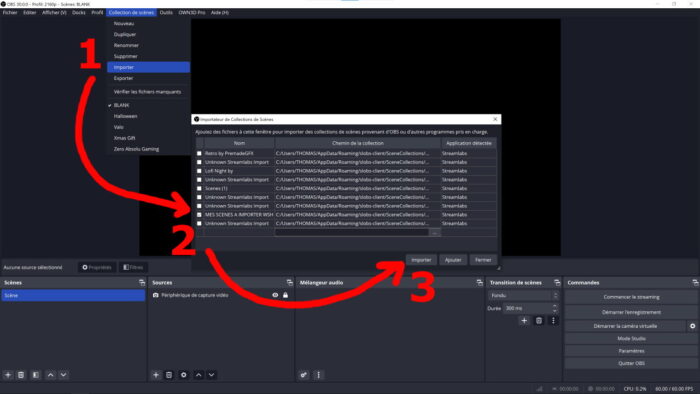Open the Outils menu
The width and height of the screenshot is (700, 394).
coord(166,12)
